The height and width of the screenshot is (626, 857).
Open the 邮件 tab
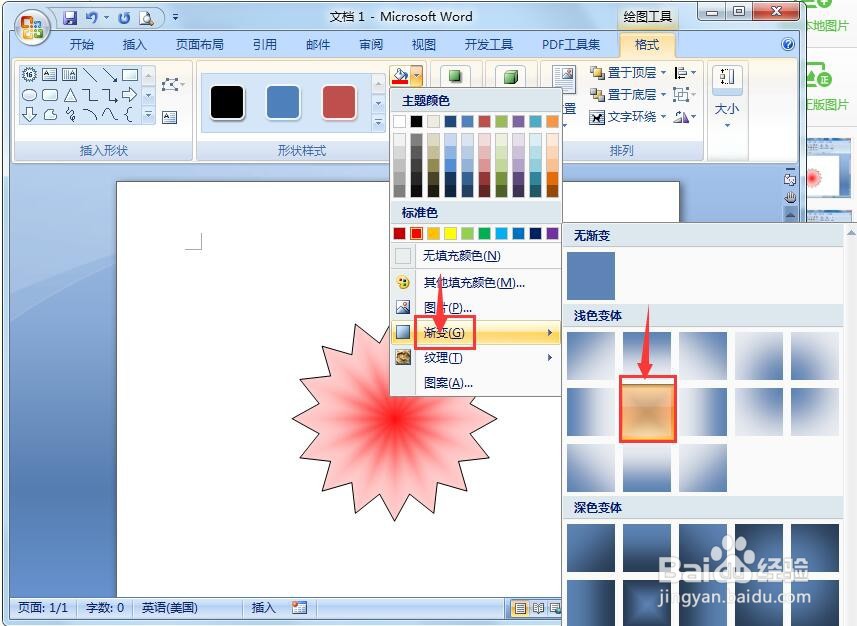click(x=318, y=45)
